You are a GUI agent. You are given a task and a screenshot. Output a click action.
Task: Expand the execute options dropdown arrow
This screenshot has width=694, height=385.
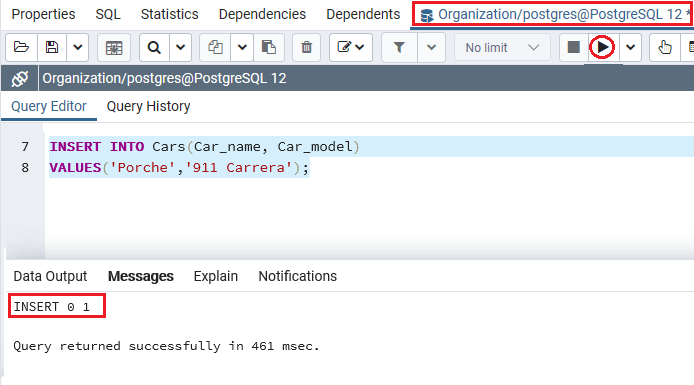tap(630, 47)
